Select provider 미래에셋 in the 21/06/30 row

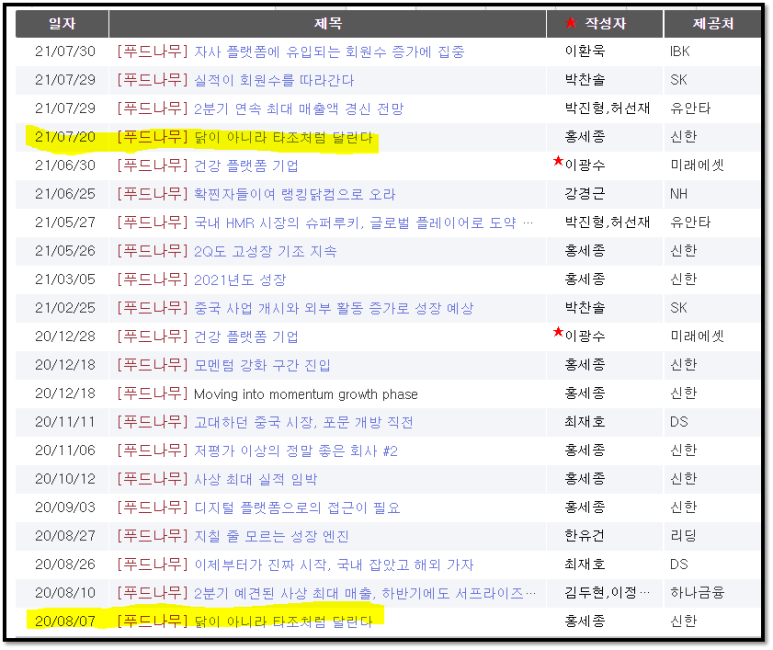(x=697, y=165)
